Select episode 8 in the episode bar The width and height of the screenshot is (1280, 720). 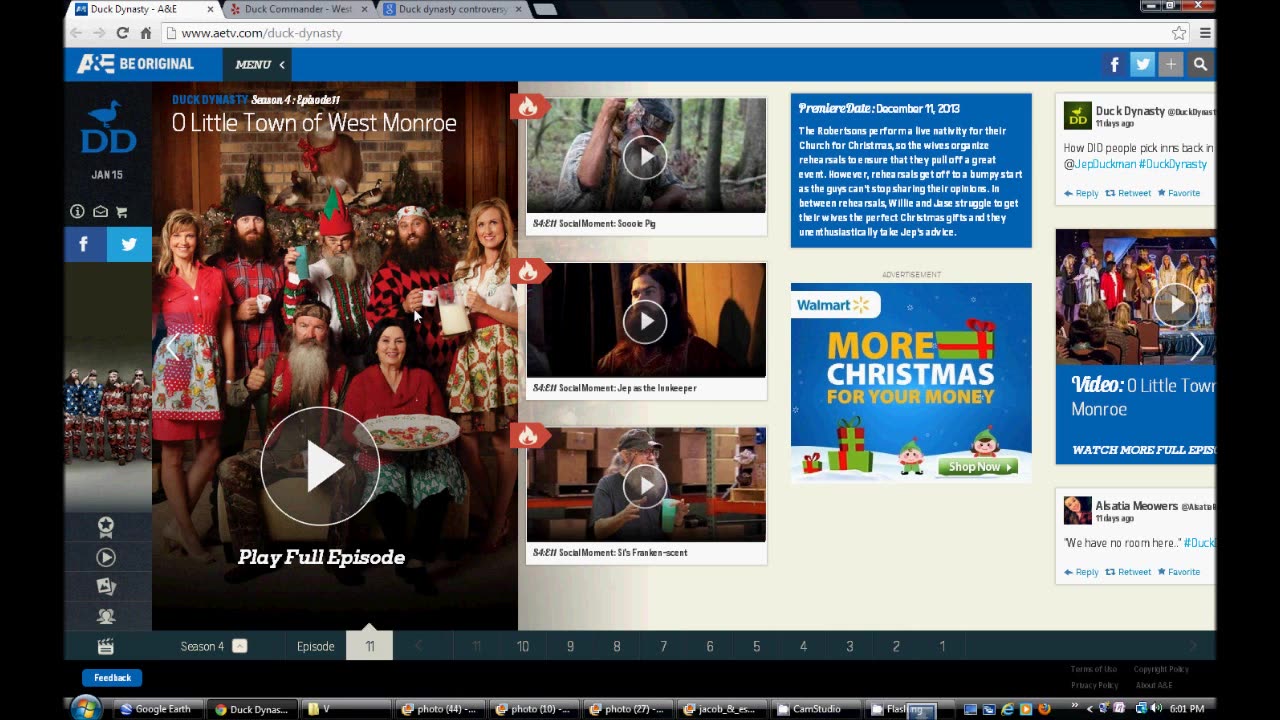pos(617,646)
